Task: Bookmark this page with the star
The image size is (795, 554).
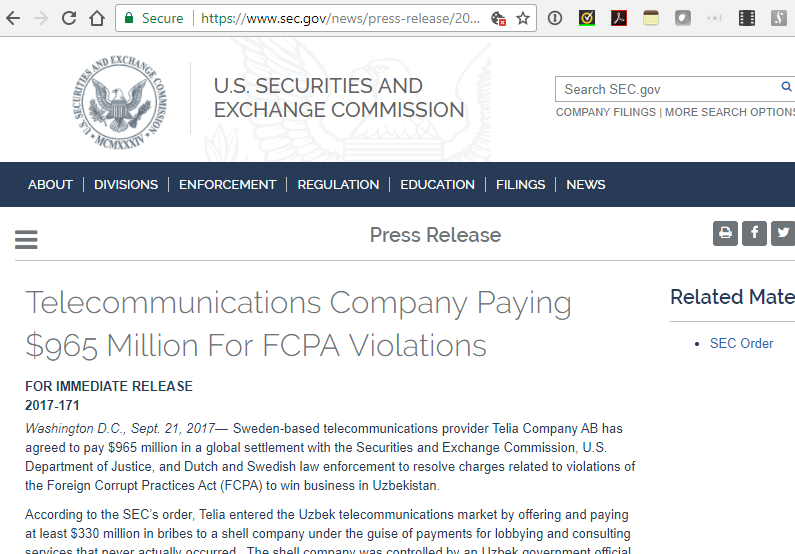Action: [x=523, y=18]
